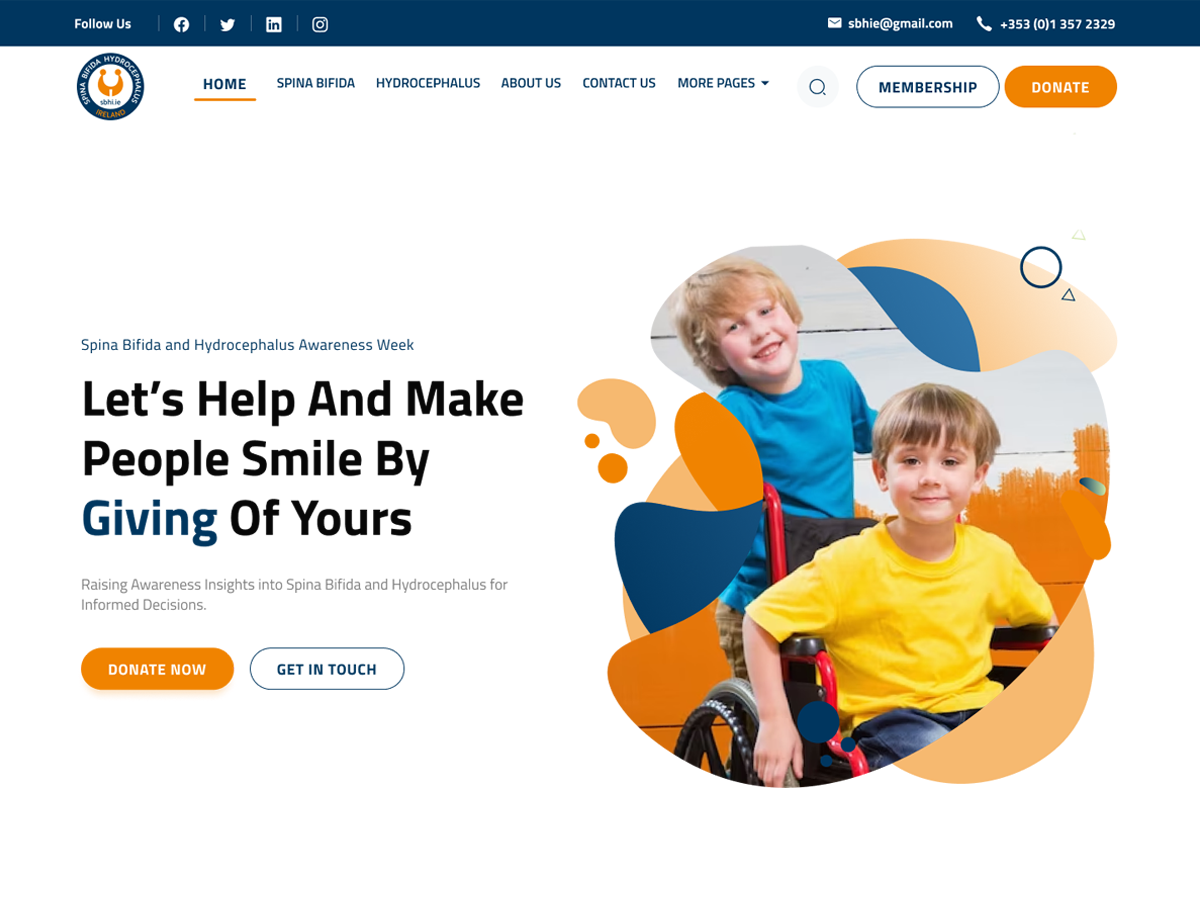Select the Home menu item
1200x900 pixels.
click(224, 84)
